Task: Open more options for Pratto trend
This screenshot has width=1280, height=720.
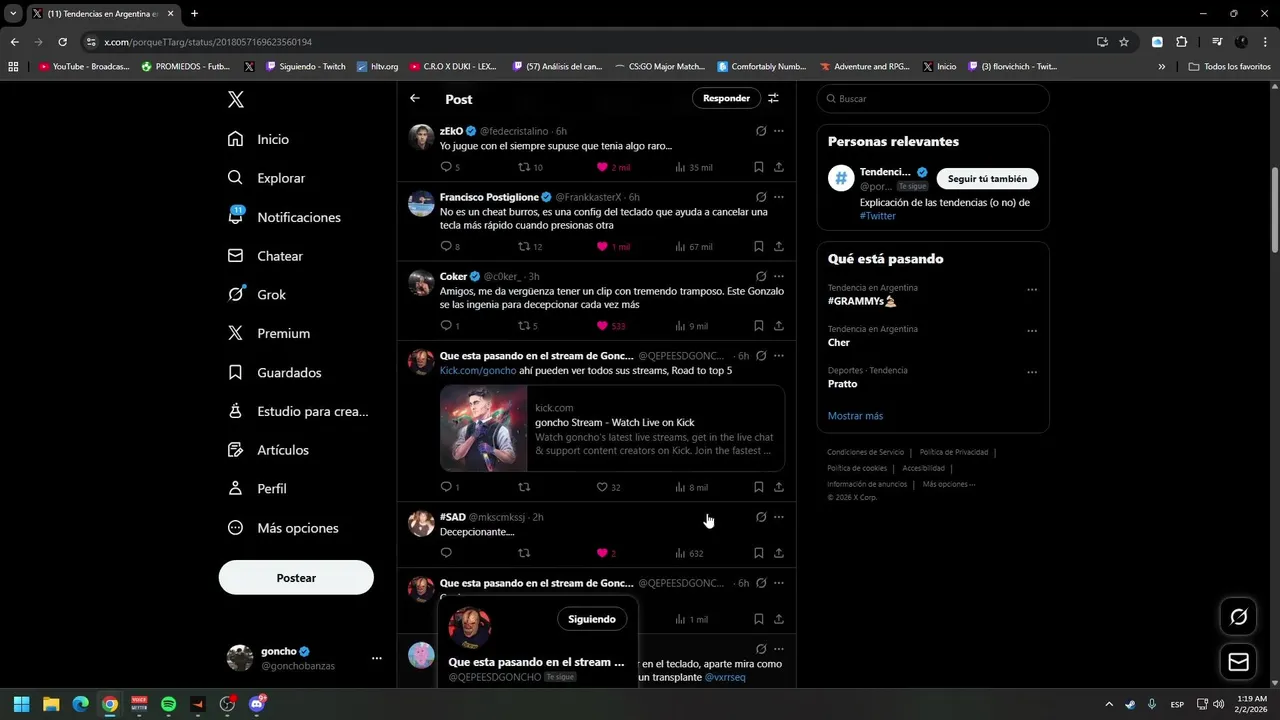Action: (1032, 373)
